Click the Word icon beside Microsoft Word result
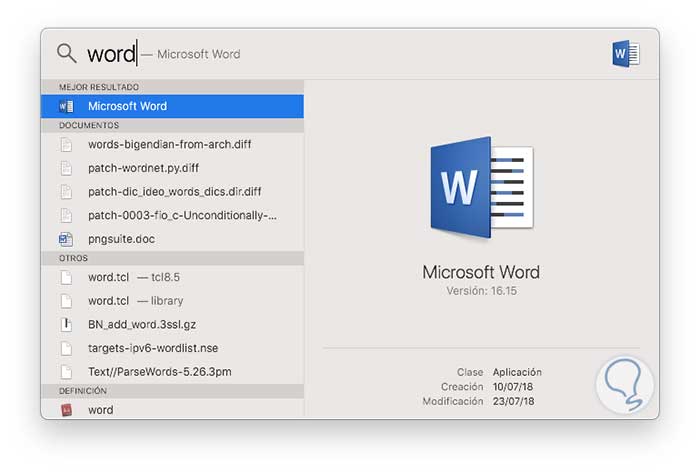This screenshot has height=473, width=700. [x=66, y=107]
